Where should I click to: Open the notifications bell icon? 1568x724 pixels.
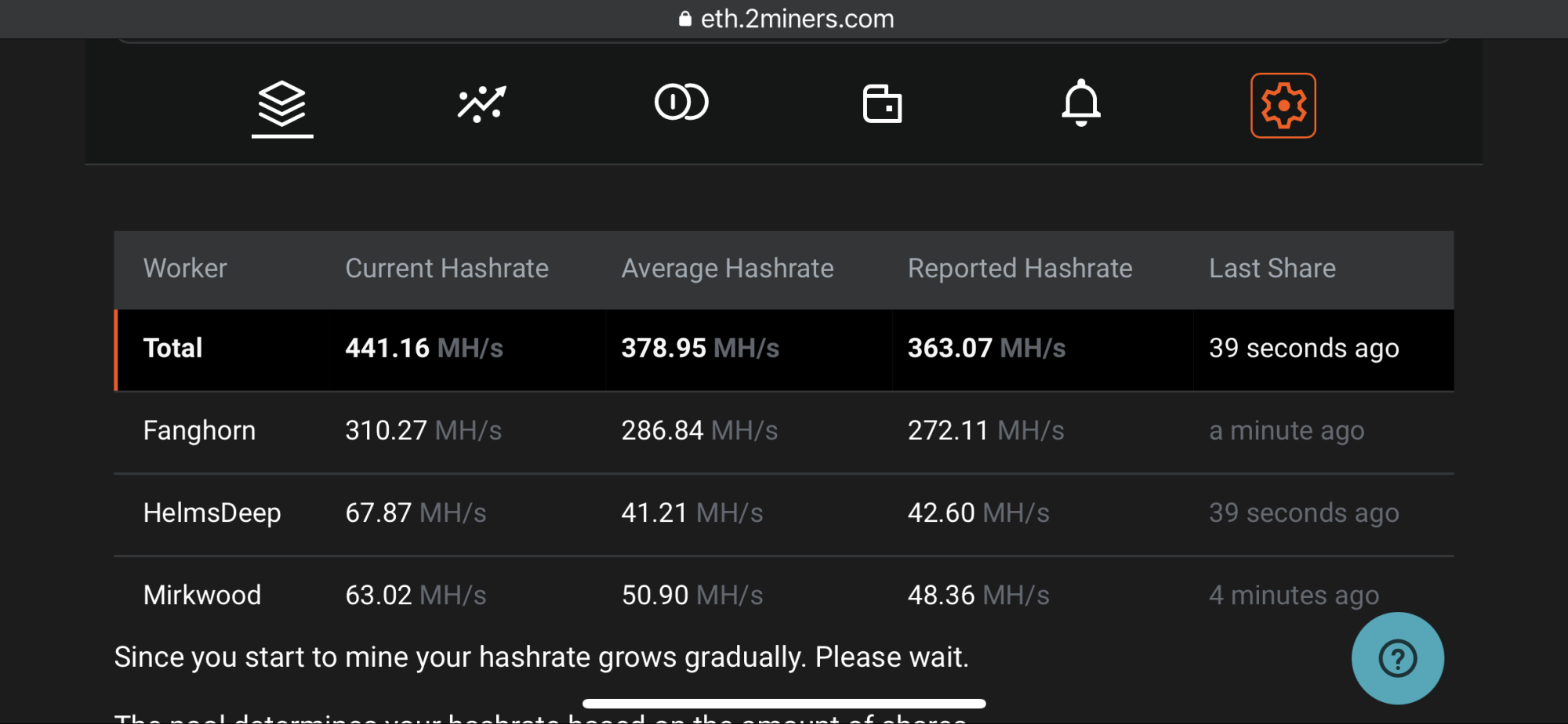(1081, 103)
